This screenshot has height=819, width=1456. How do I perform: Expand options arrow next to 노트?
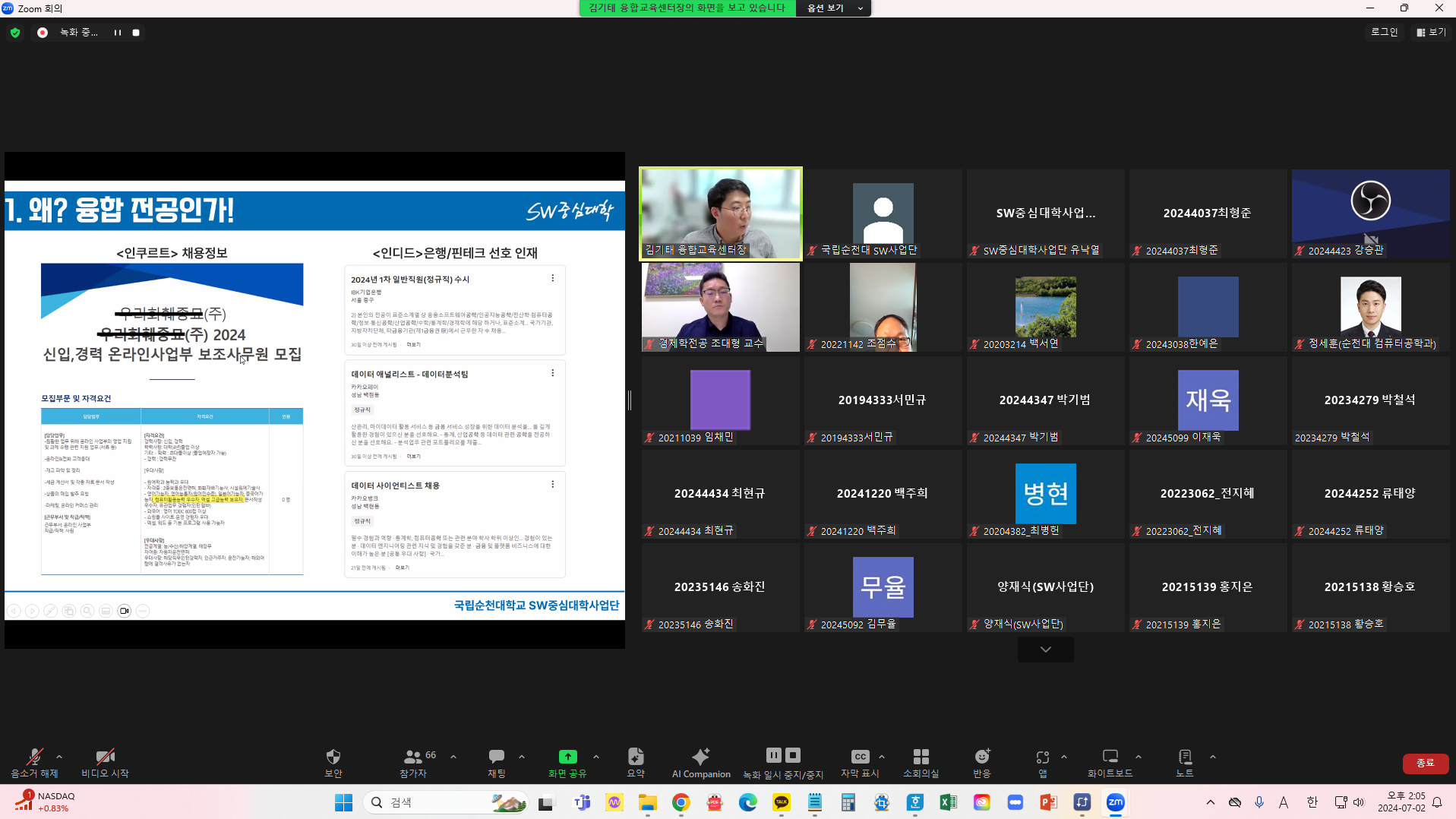point(1213,757)
